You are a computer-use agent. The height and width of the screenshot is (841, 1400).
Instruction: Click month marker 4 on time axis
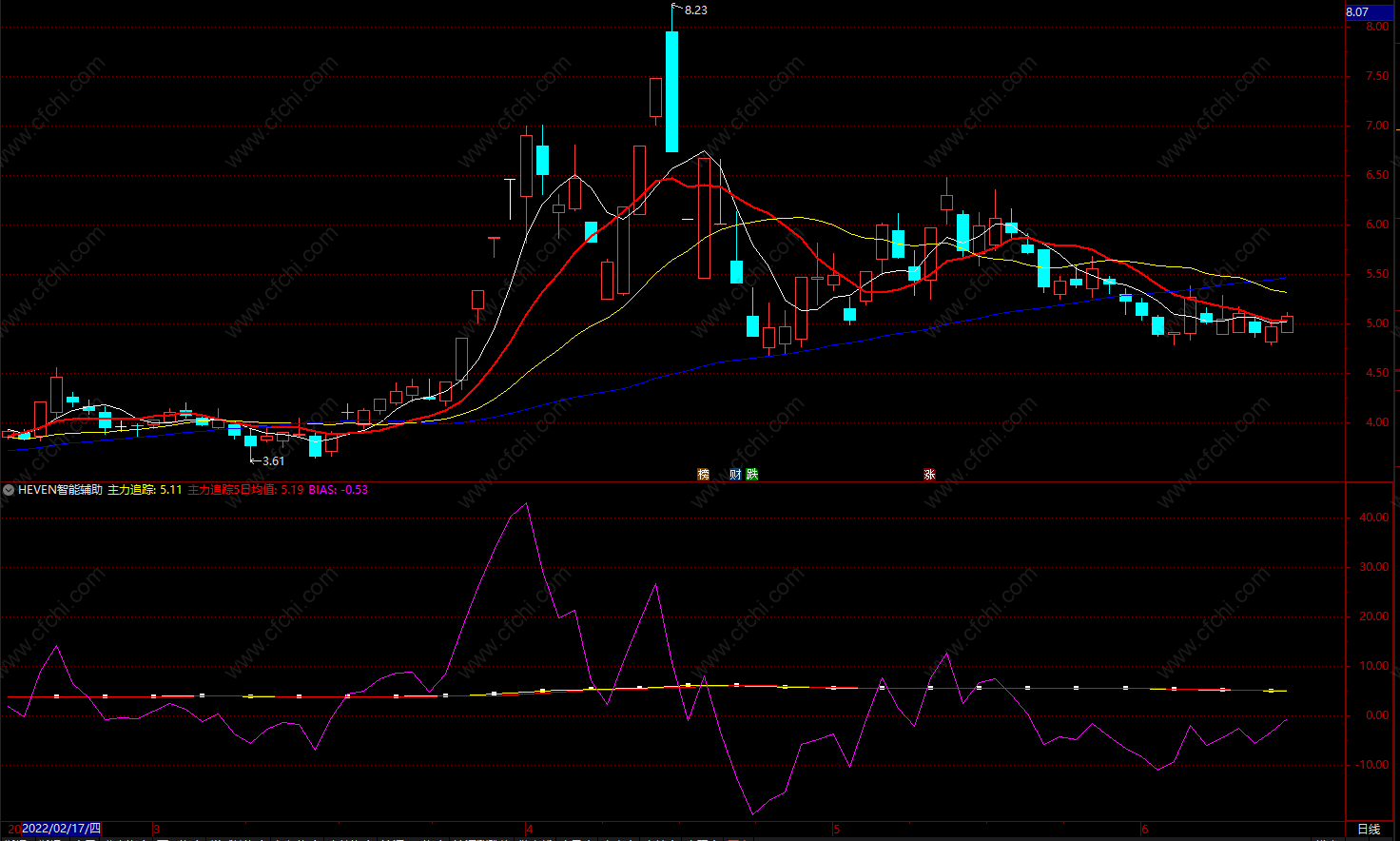click(530, 830)
